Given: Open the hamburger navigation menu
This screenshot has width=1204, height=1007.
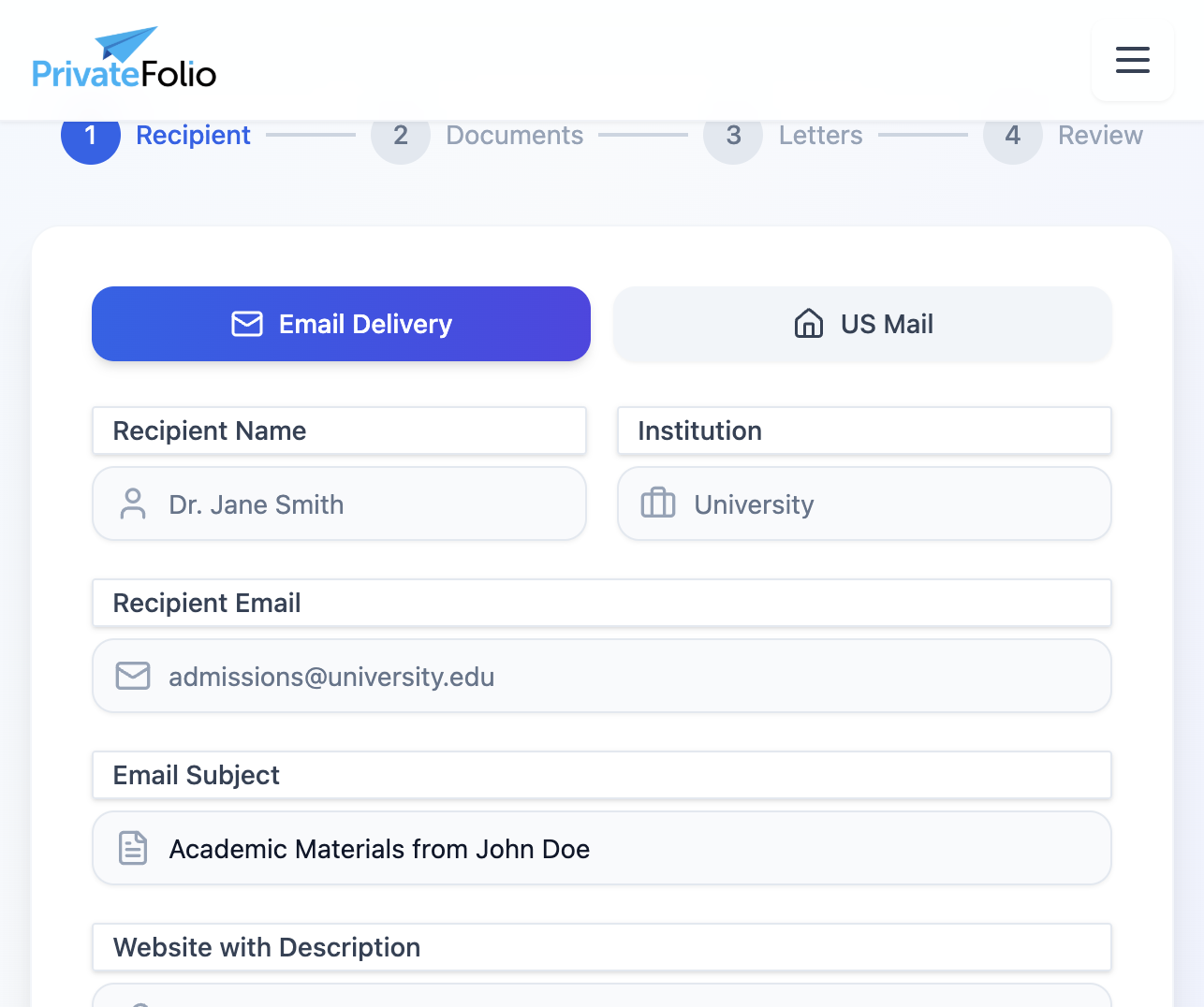Looking at the screenshot, I should click(1132, 60).
